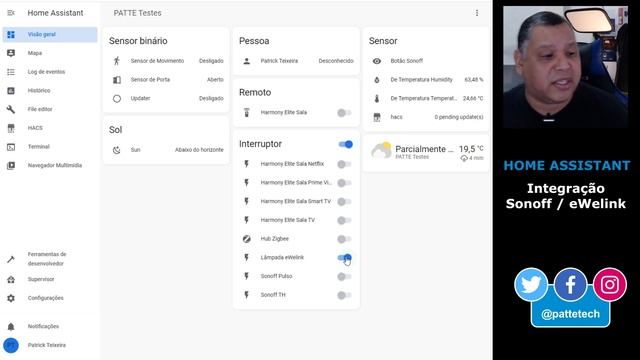This screenshot has height=360, width=640.
Task: Click the Sonoff TH flash icon
Action: (x=247, y=295)
